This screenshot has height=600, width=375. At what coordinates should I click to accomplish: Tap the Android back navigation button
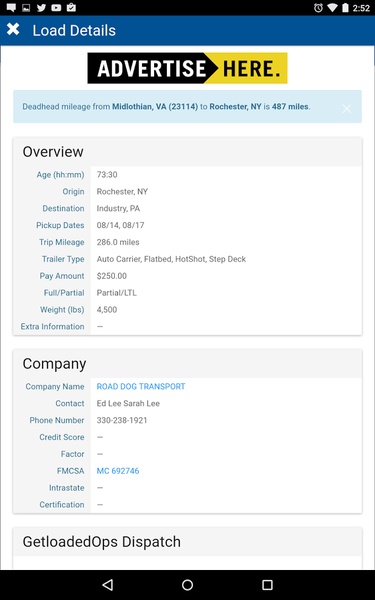[108, 585]
